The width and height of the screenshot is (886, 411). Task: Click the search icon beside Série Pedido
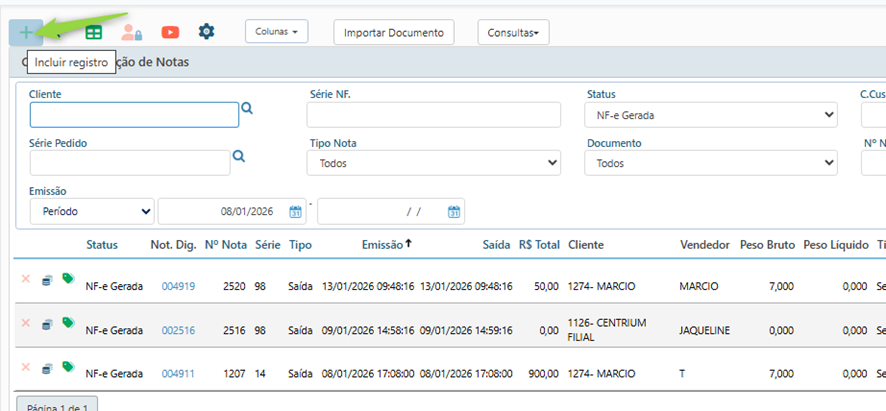(x=239, y=156)
